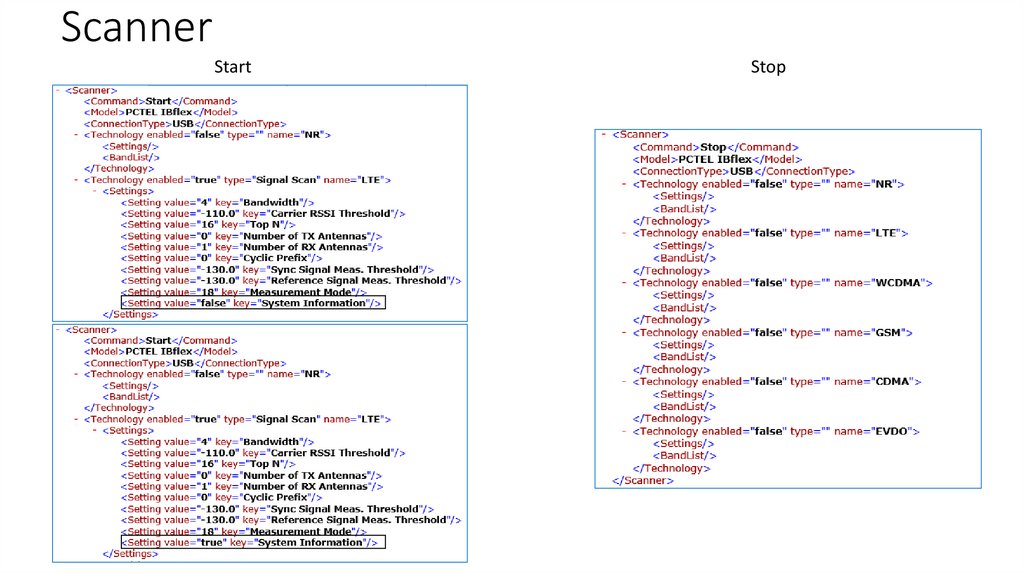Select the Cyclic Prefix line in the lower Start box

[221, 498]
